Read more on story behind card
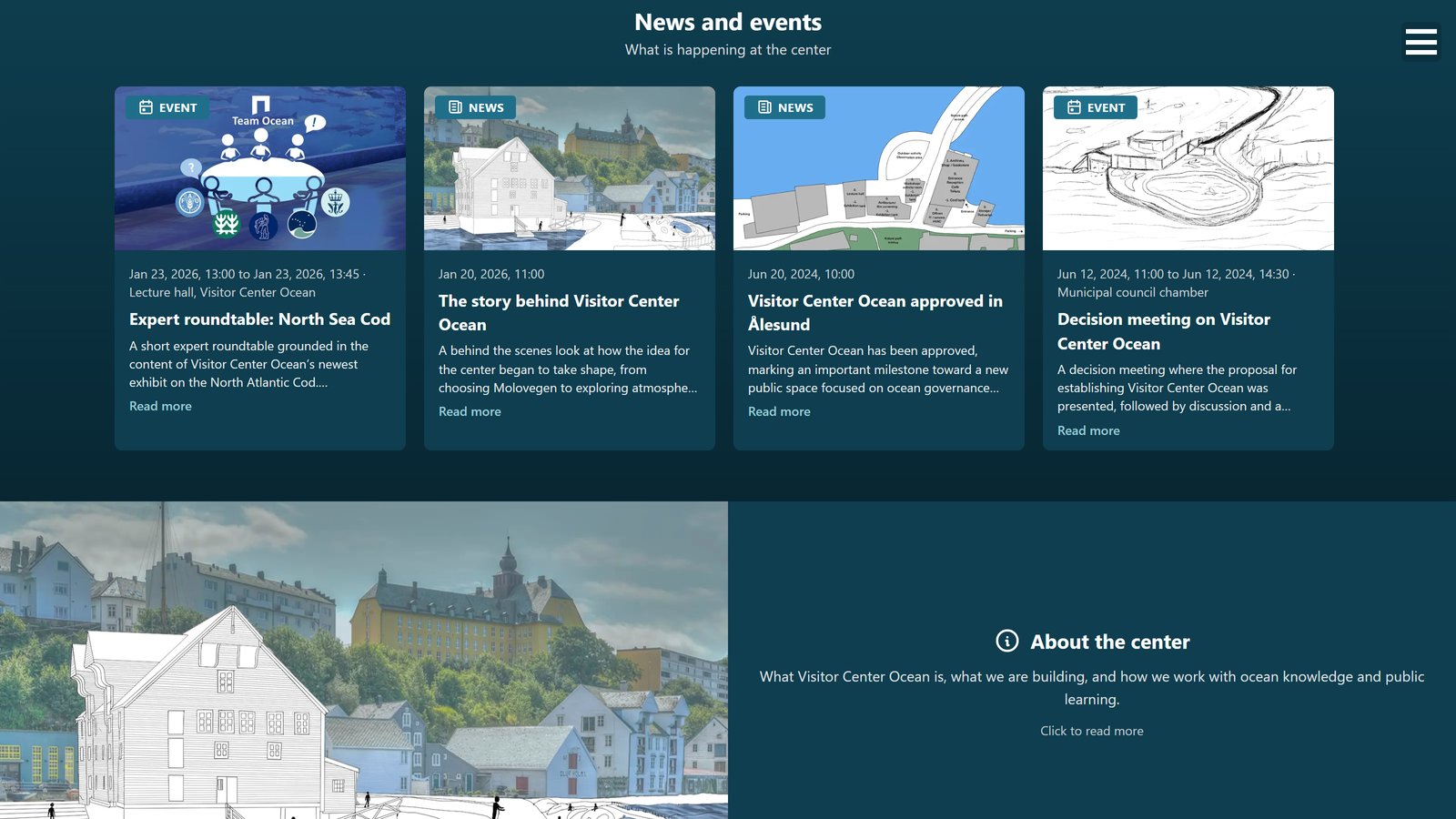Image resolution: width=1456 pixels, height=819 pixels. (x=470, y=411)
